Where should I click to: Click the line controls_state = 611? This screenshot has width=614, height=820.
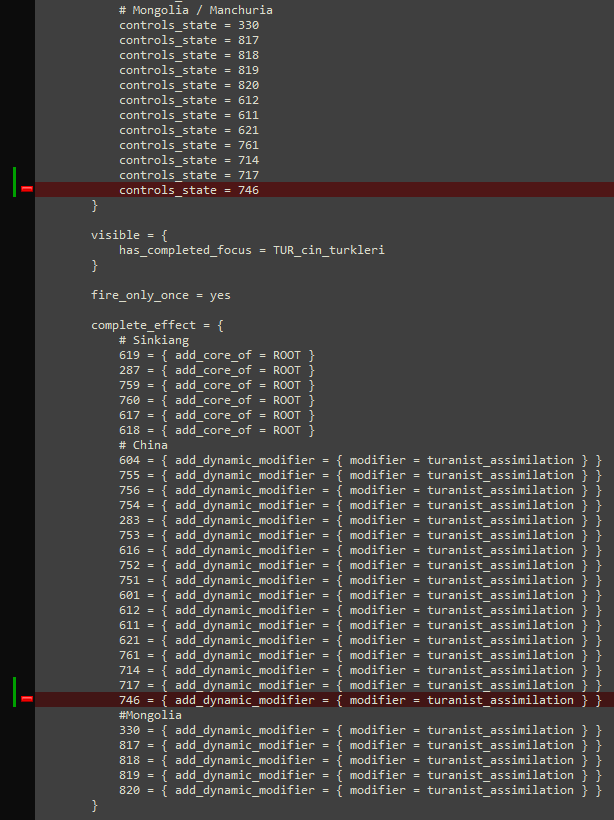[189, 115]
